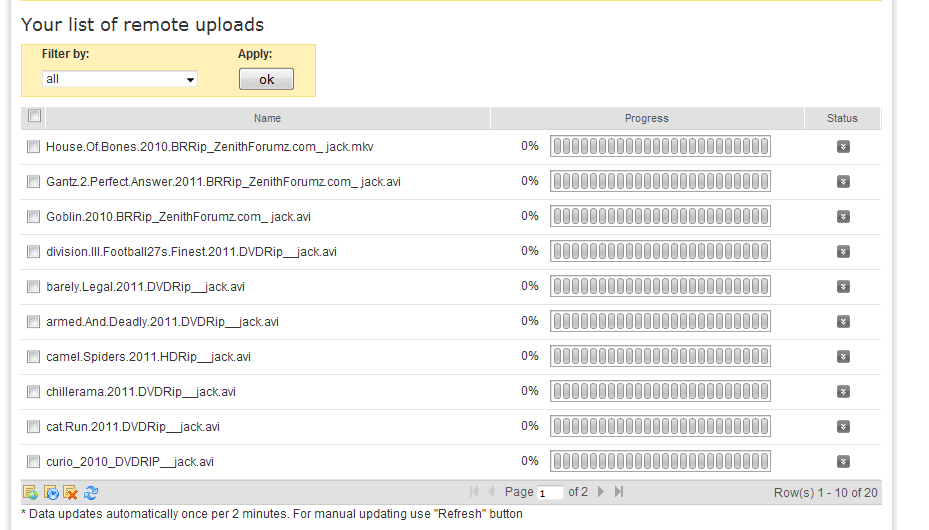Image resolution: width=929 pixels, height=530 pixels.
Task: Click the page number input field
Action: click(x=550, y=493)
